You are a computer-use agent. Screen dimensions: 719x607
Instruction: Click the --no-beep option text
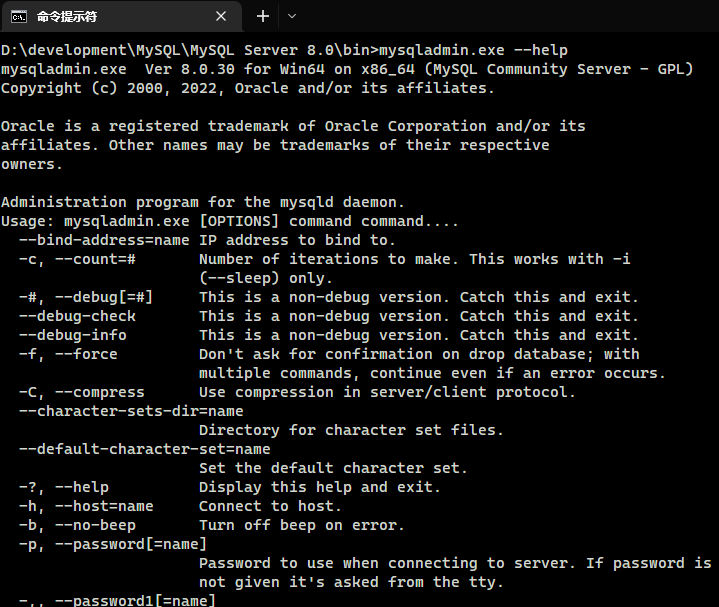coord(95,525)
